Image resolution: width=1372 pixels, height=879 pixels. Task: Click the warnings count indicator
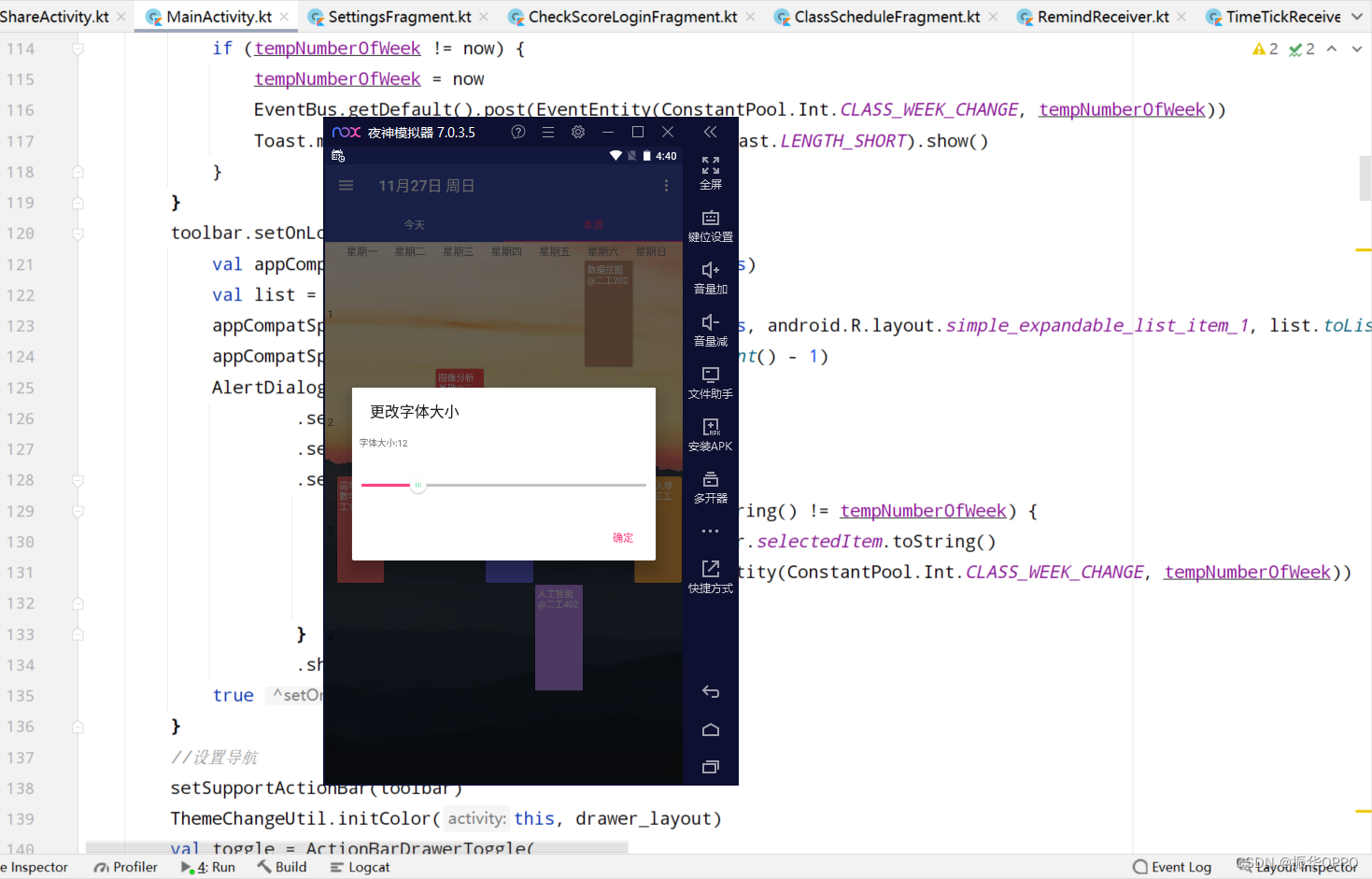[x=1265, y=49]
